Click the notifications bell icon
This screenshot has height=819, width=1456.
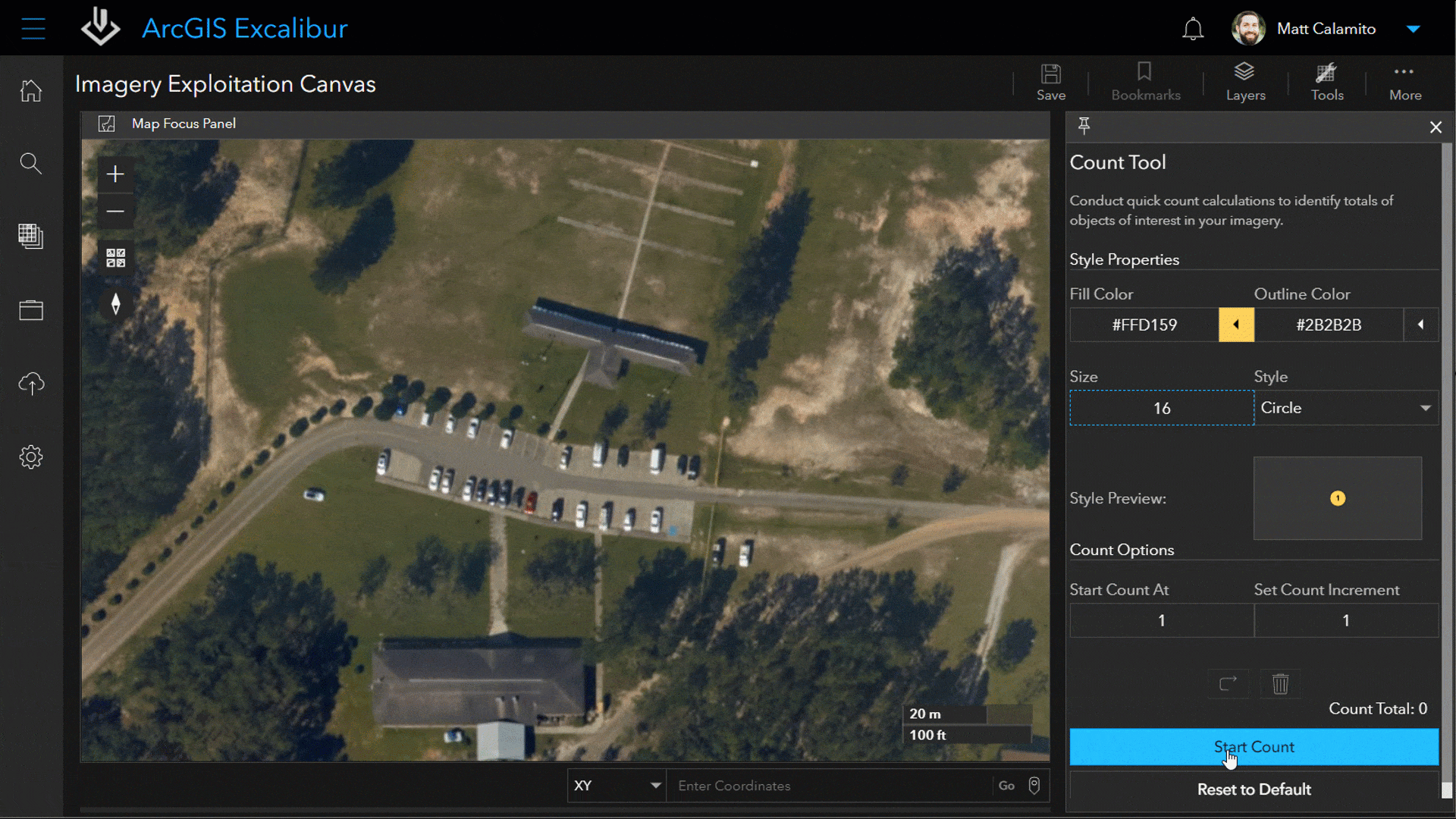coord(1193,29)
